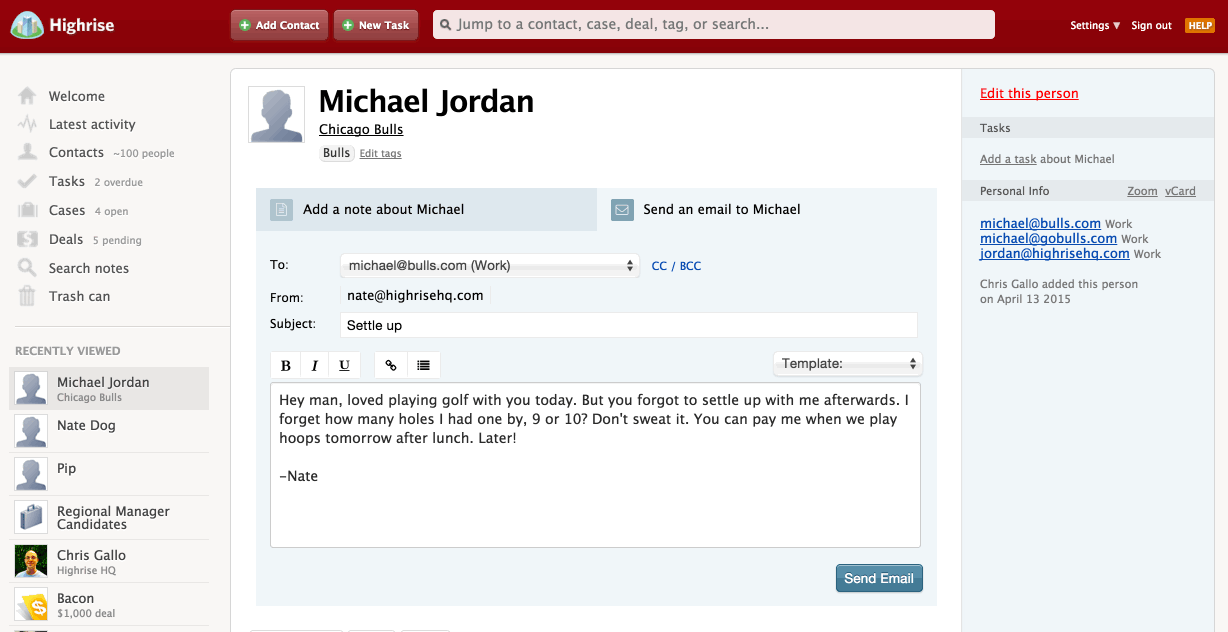Toggle bold formatting in email editor
The image size is (1228, 632).
(x=286, y=365)
